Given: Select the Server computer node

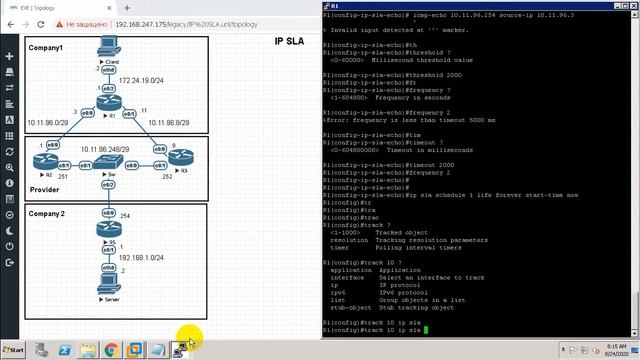Looking at the screenshot, I should tap(109, 284).
